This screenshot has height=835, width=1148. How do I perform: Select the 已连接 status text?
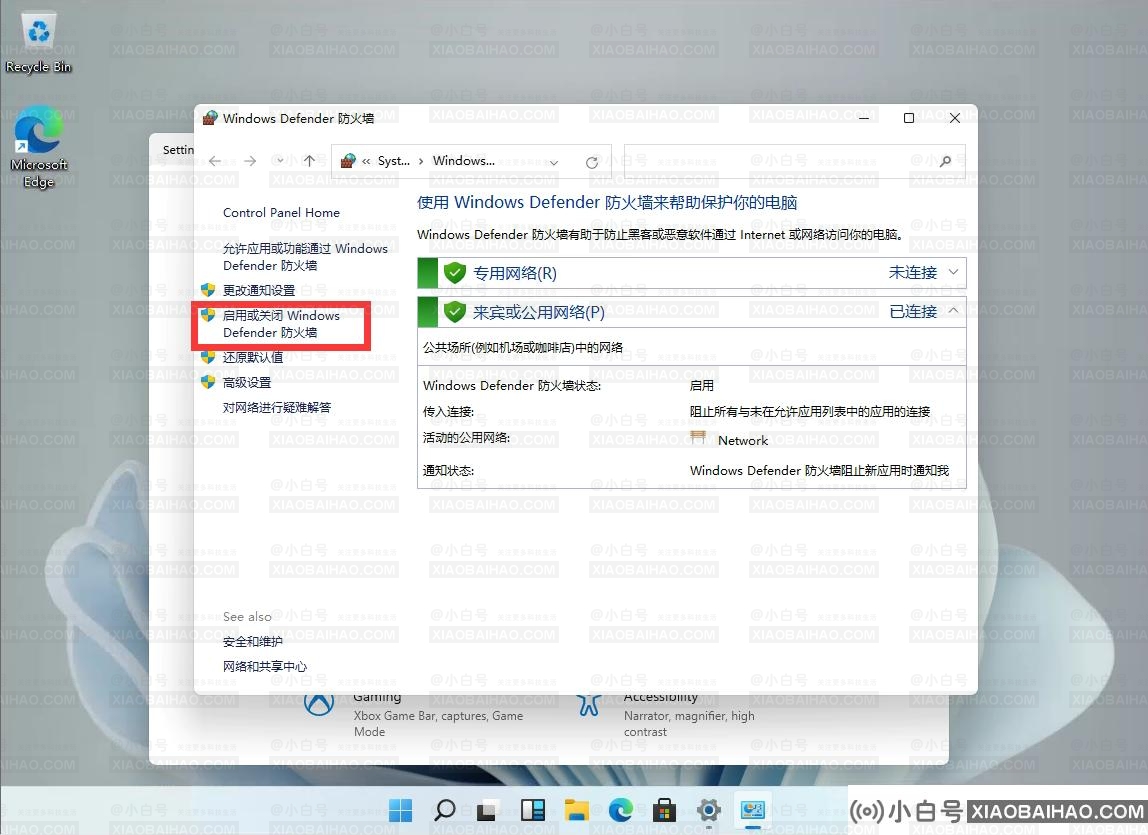(x=912, y=311)
